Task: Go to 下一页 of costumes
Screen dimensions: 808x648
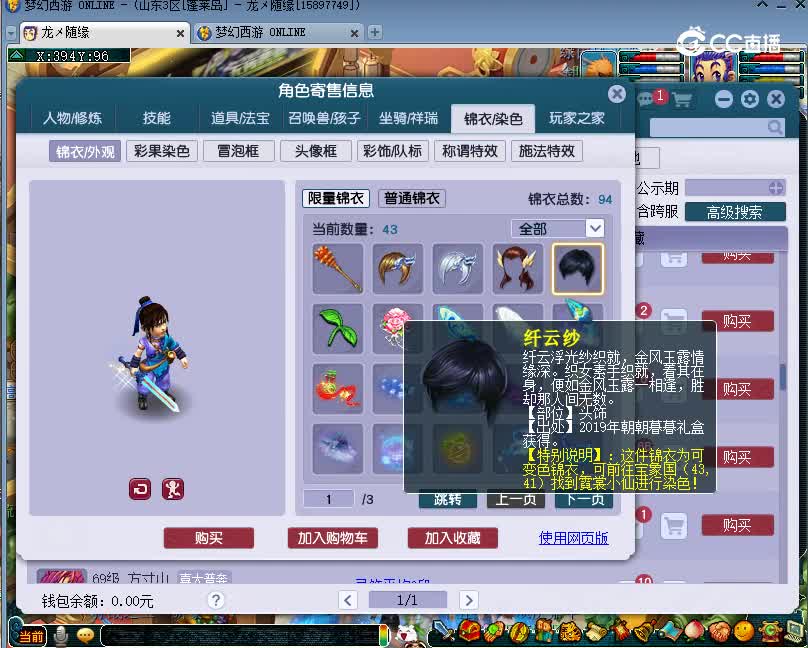Action: 583,500
